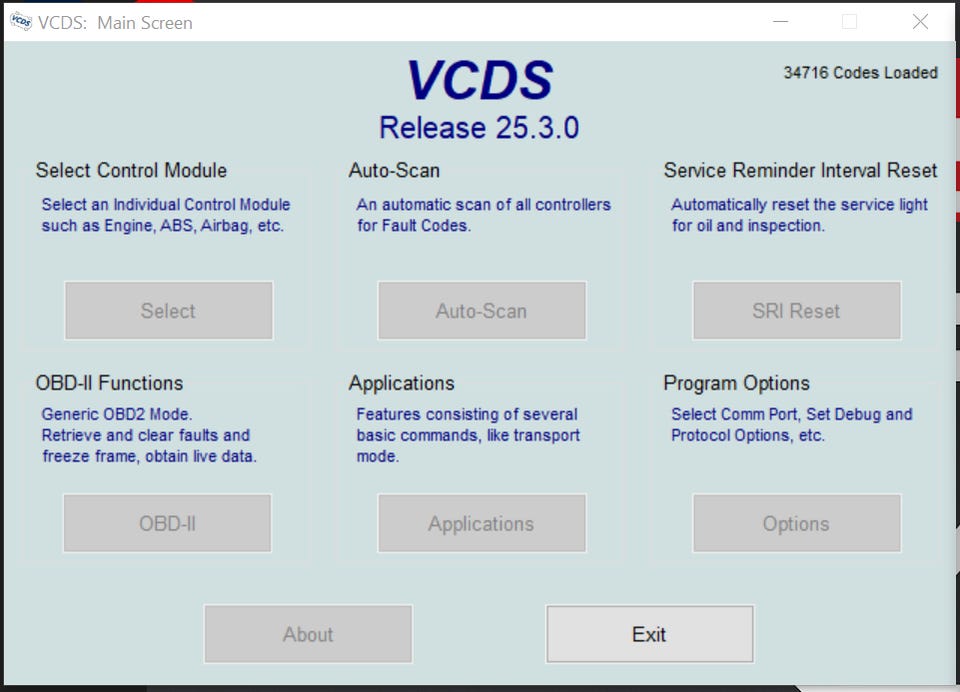Open the OBD-II functions button

[x=167, y=524]
